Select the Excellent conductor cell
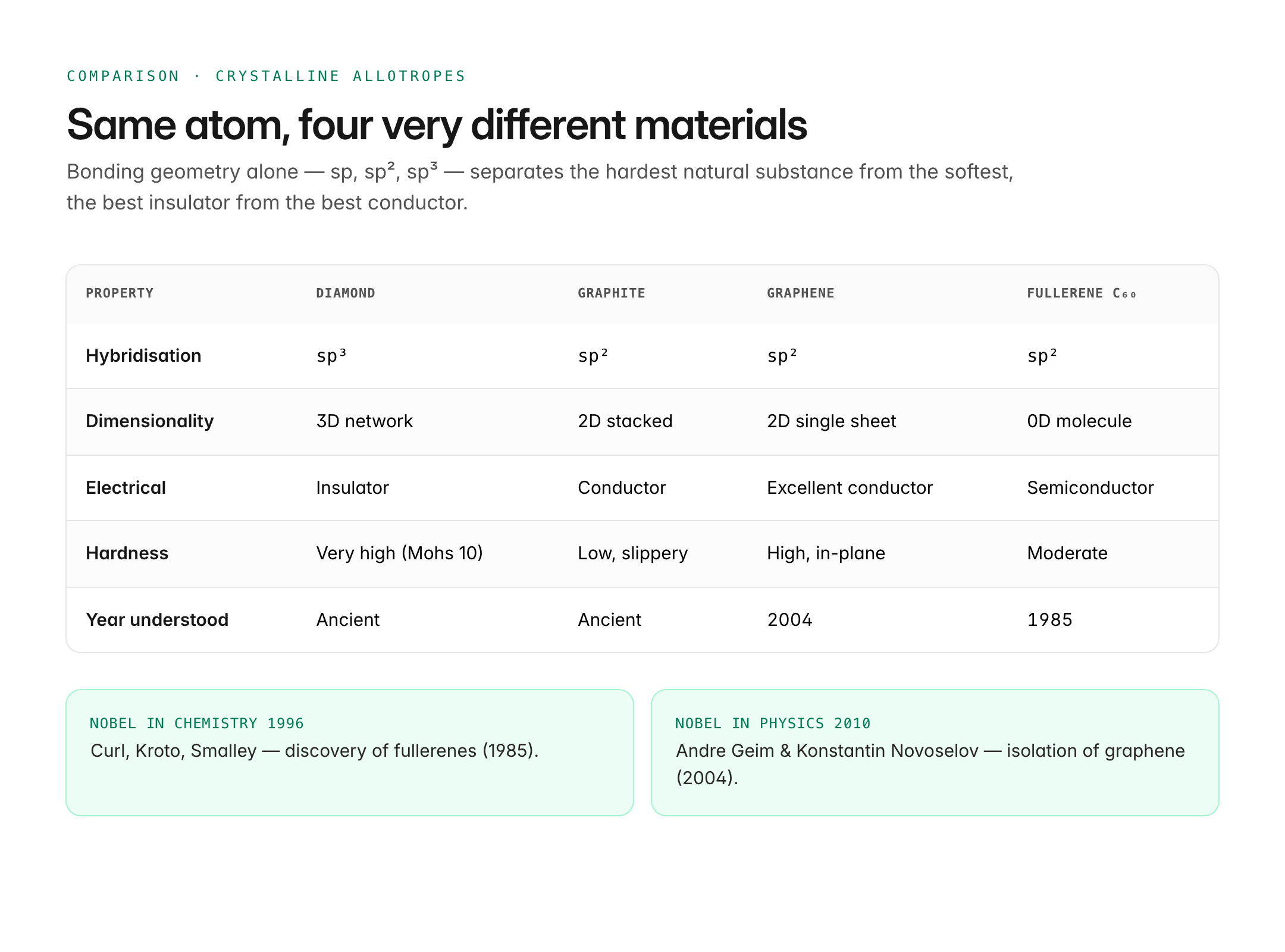The width and height of the screenshot is (1285, 952). [850, 488]
